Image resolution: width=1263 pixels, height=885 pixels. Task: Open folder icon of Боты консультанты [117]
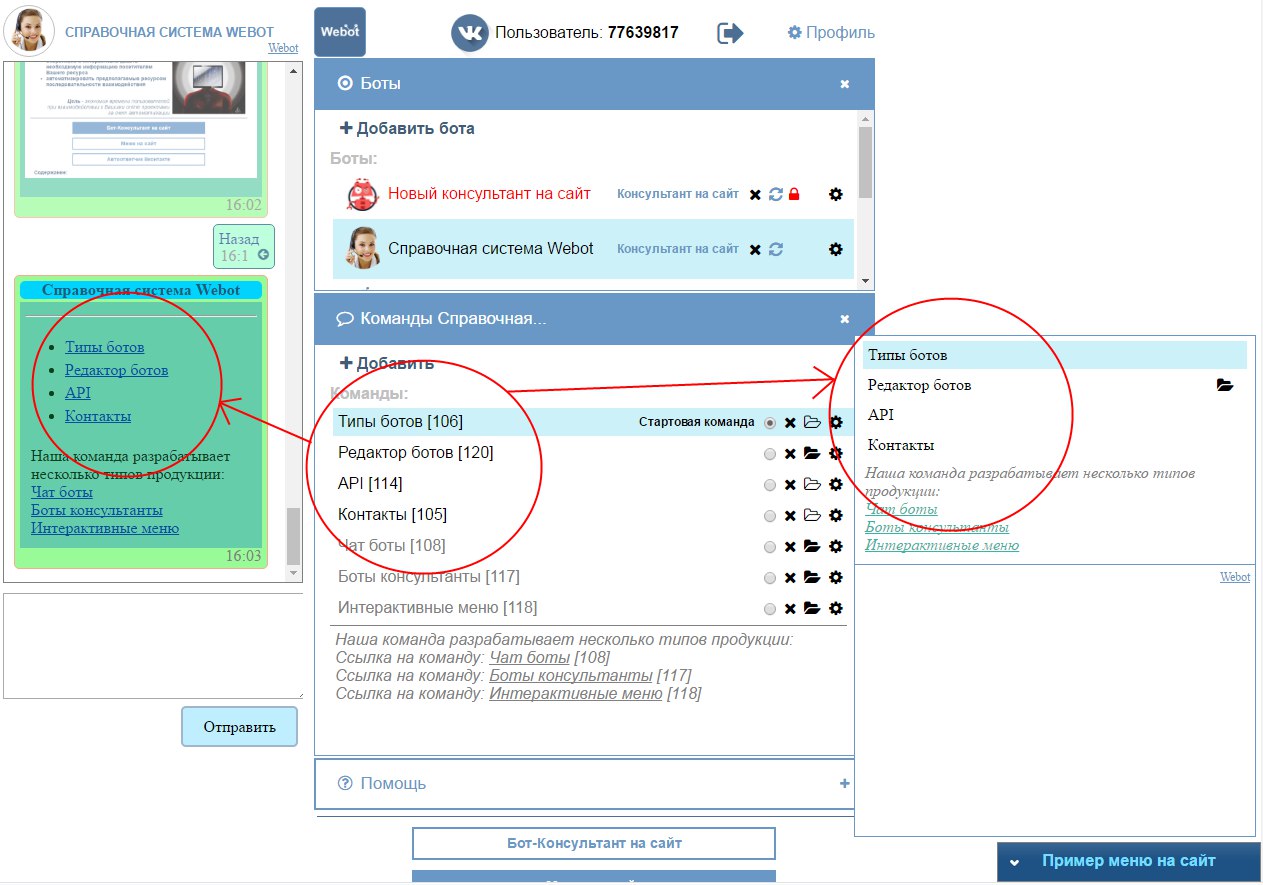[x=812, y=578]
